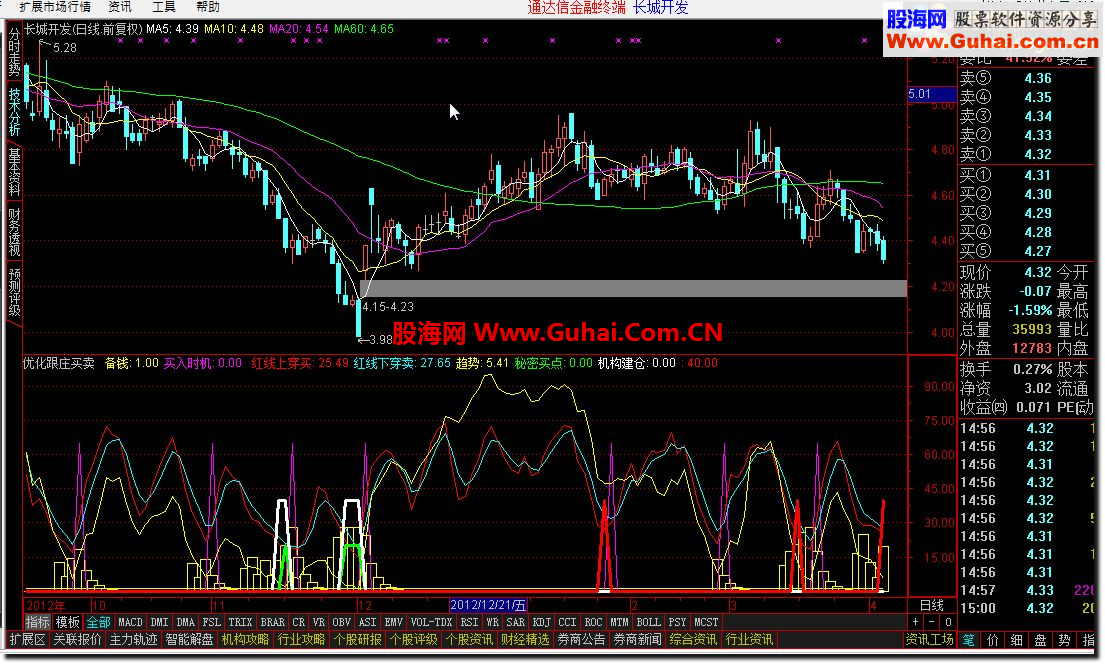Click the 0 reset button
Screen dimensions: 1105x664
948,622
